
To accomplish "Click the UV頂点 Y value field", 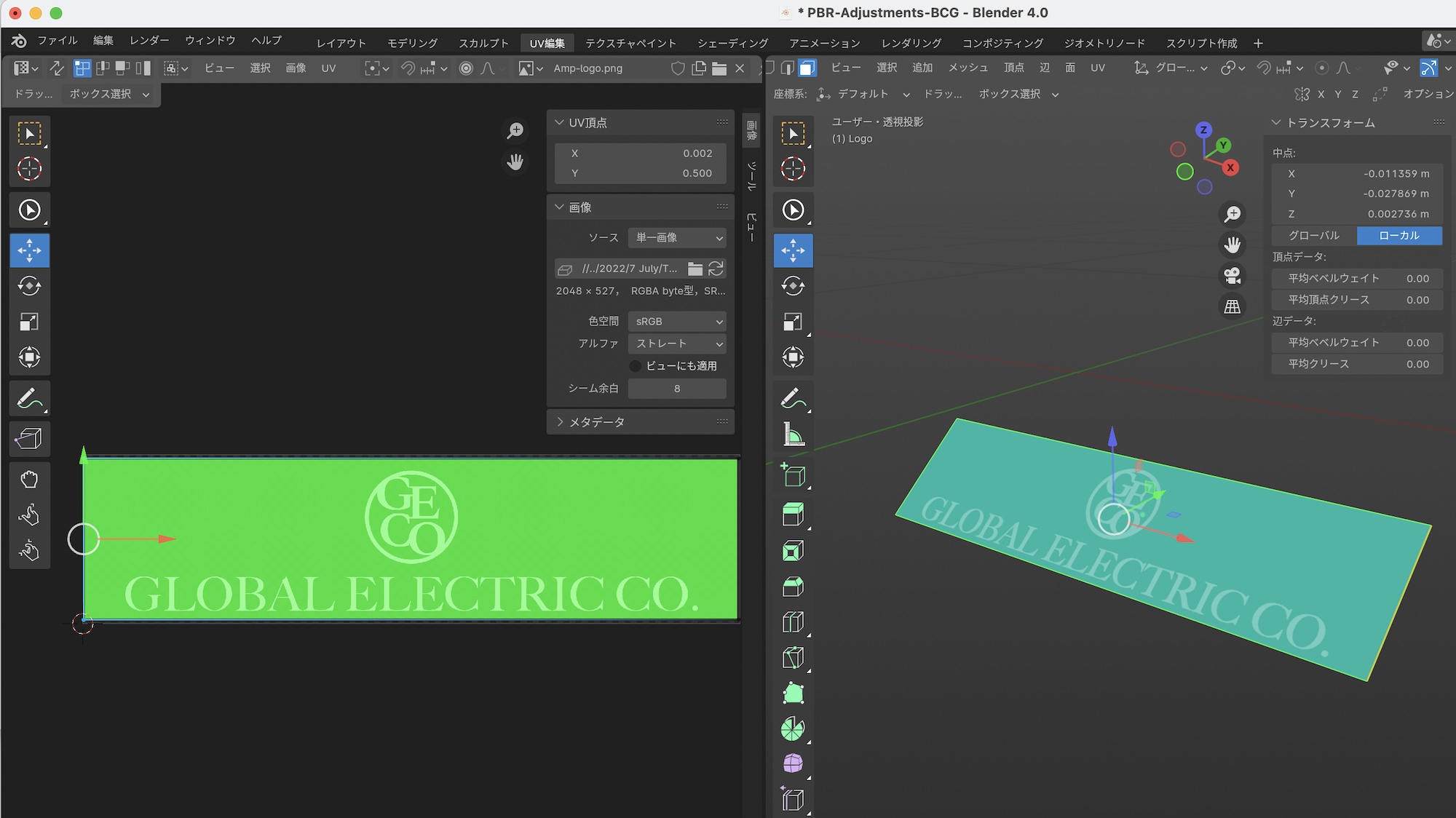I will click(x=641, y=173).
